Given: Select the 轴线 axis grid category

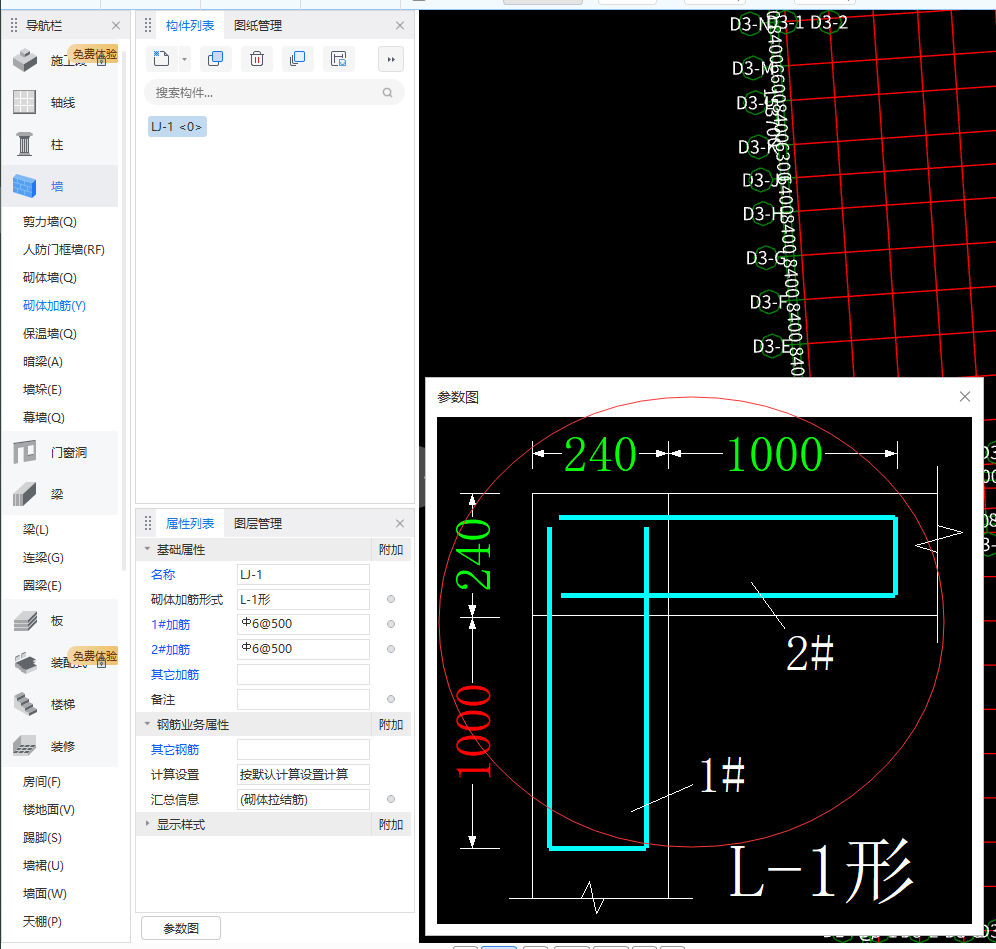Looking at the screenshot, I should pyautogui.click(x=60, y=102).
